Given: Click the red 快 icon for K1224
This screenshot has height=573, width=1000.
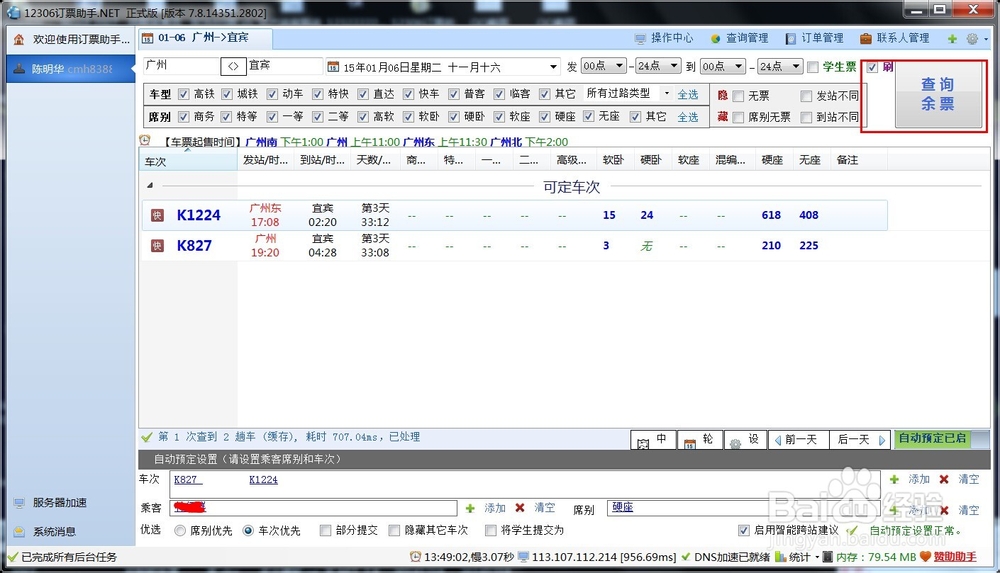Looking at the screenshot, I should [x=157, y=216].
